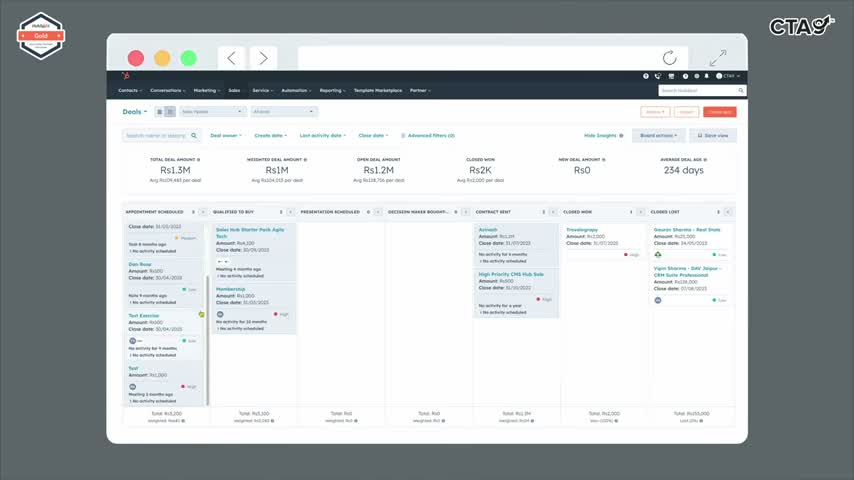The height and width of the screenshot is (480, 854).
Task: Open the All deals view dropdown
Action: point(284,112)
